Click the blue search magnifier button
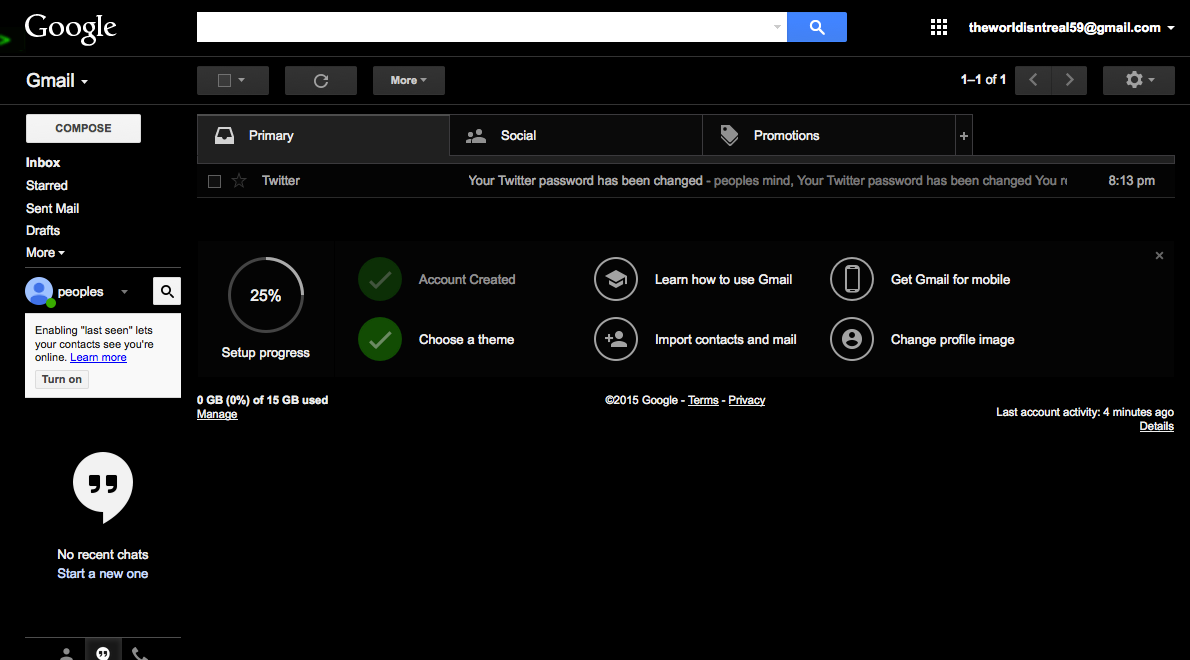The width and height of the screenshot is (1190, 660). [x=817, y=27]
